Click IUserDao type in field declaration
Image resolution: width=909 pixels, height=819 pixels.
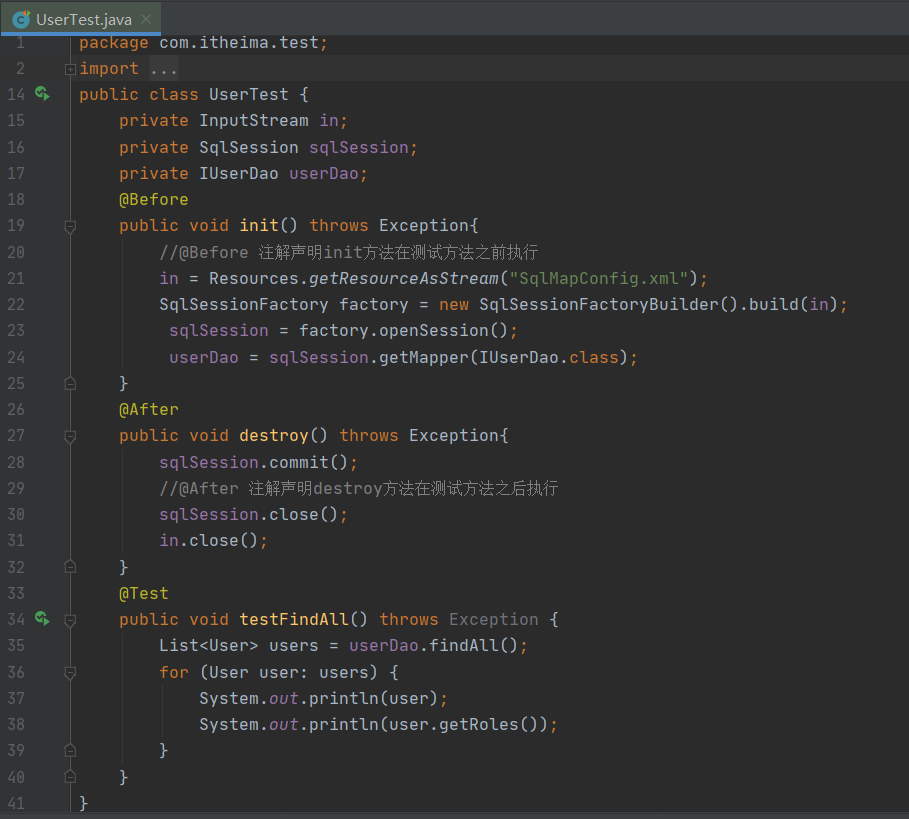click(239, 173)
